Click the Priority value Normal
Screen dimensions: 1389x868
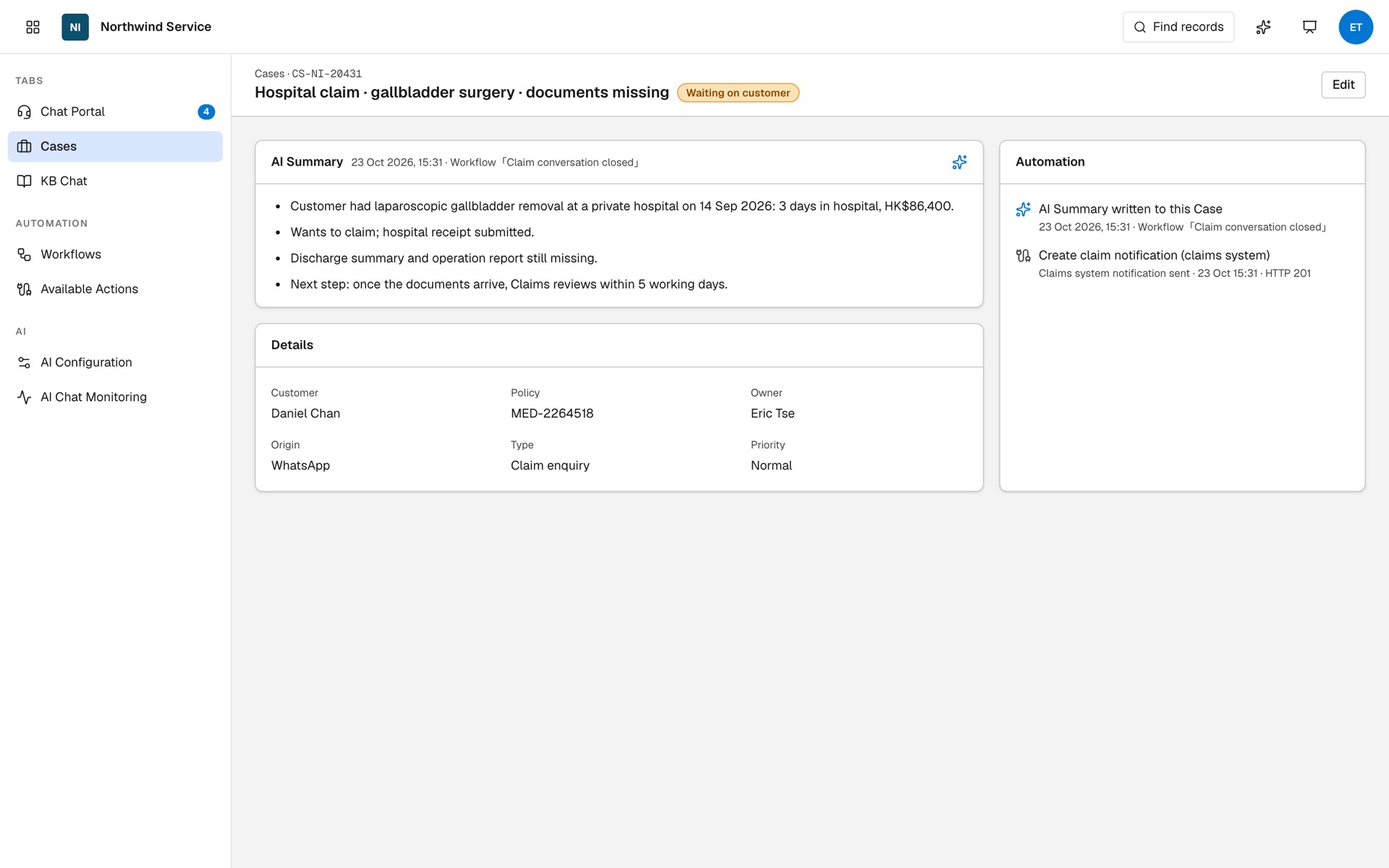click(771, 466)
